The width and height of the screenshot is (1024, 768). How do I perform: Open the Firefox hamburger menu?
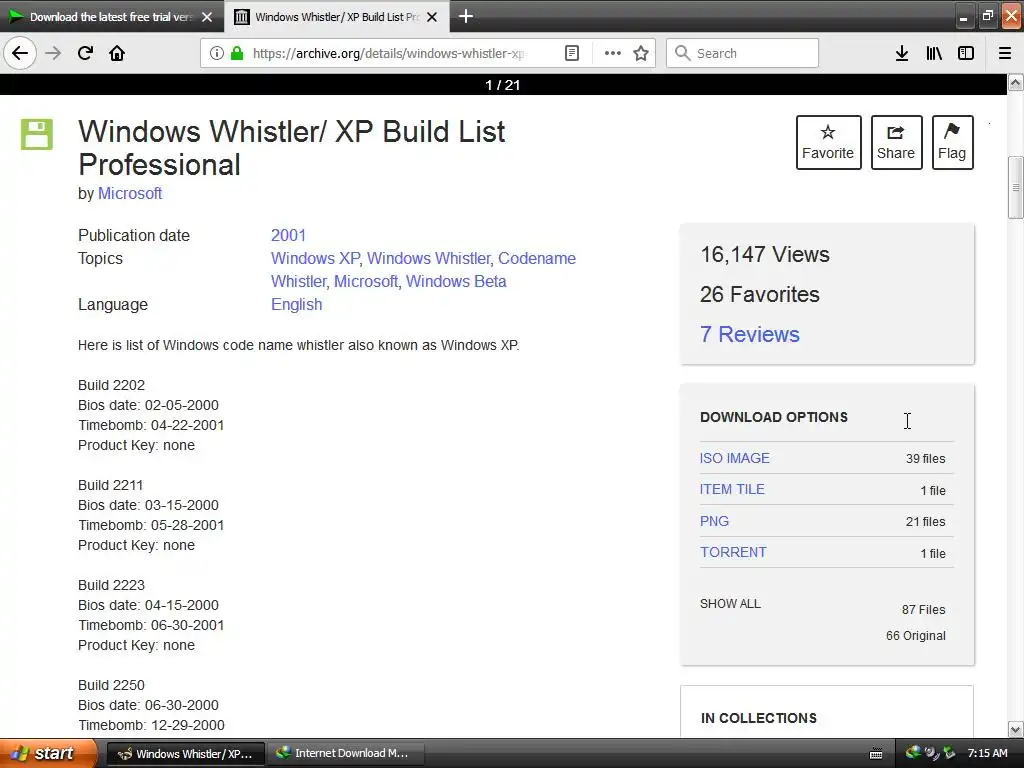(1005, 53)
